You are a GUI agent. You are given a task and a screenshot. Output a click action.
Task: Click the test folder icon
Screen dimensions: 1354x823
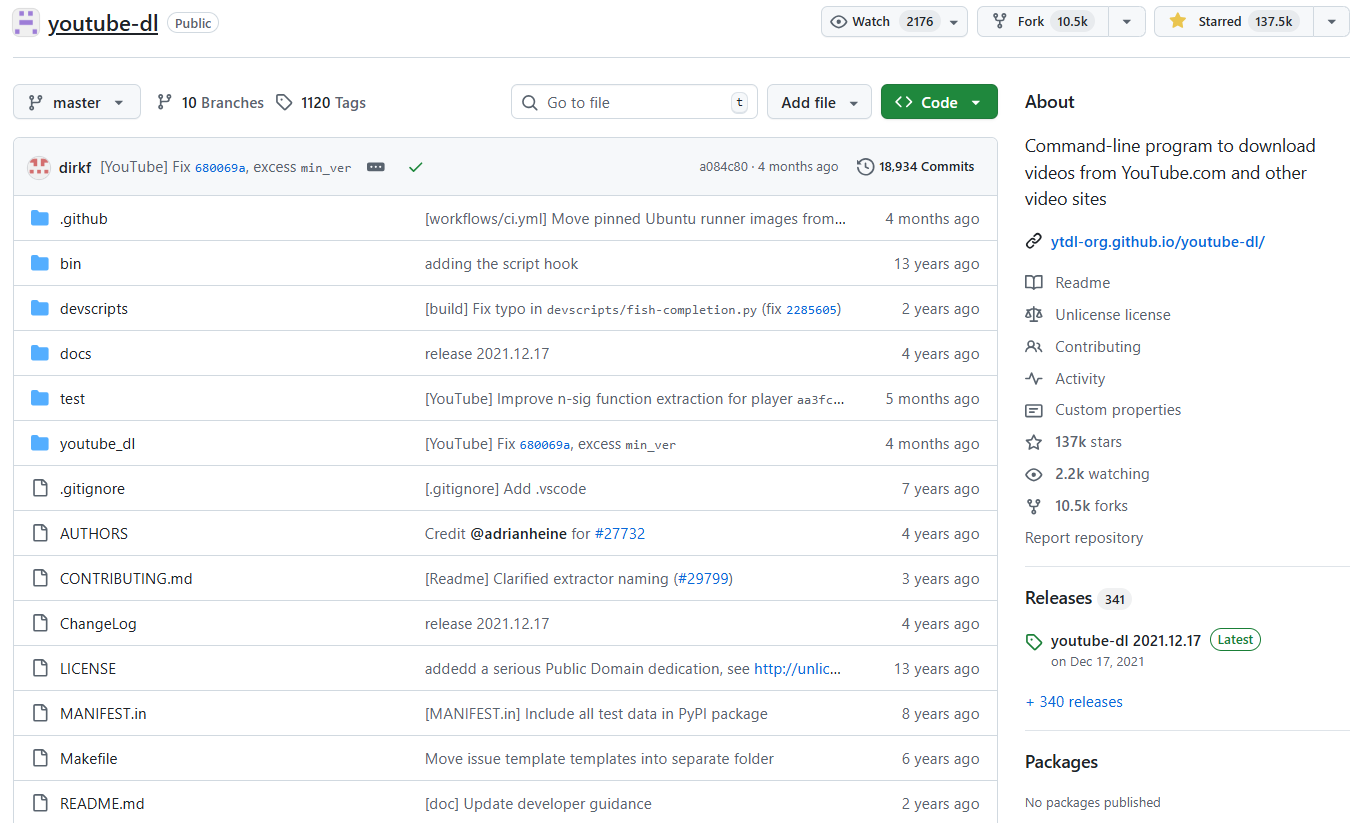click(40, 398)
